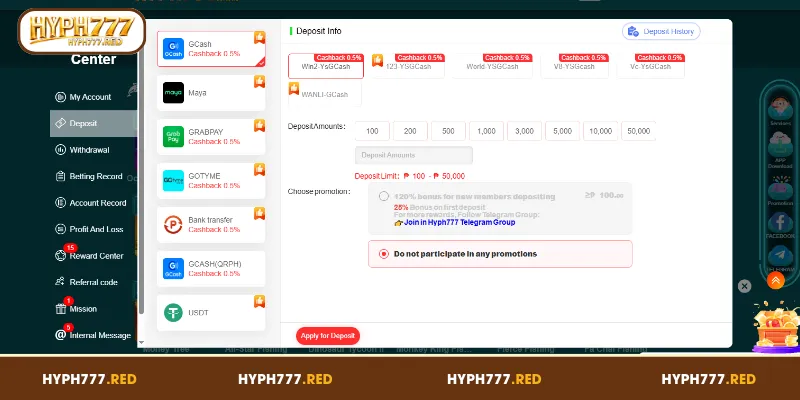Screen dimensions: 800x400
Task: Click the treasure chest promo icon
Action: click(777, 326)
